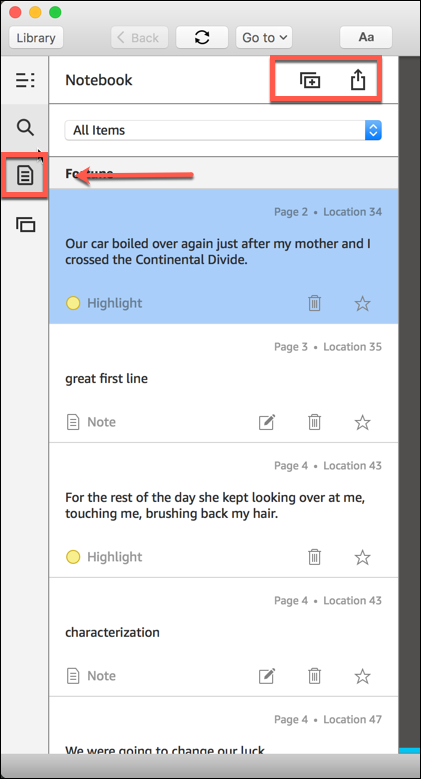The height and width of the screenshot is (779, 421).
Task: Delete the 'characterization' note
Action: click(314, 676)
